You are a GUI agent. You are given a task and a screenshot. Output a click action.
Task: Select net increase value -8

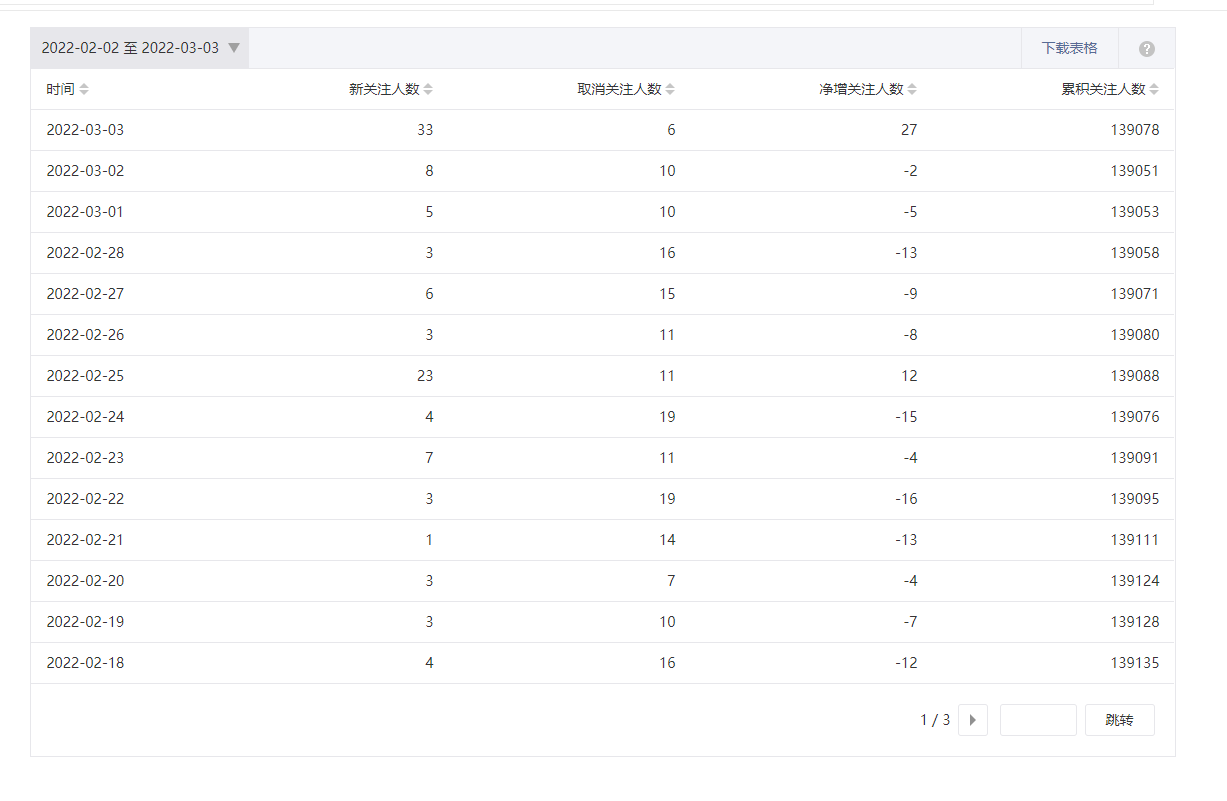tap(910, 335)
